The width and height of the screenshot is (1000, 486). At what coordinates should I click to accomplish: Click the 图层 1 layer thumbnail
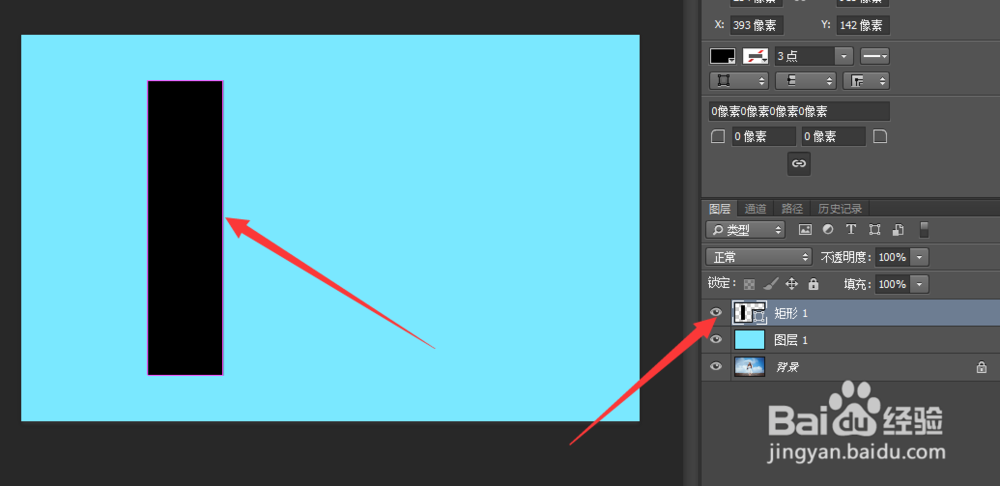pyautogui.click(x=749, y=339)
